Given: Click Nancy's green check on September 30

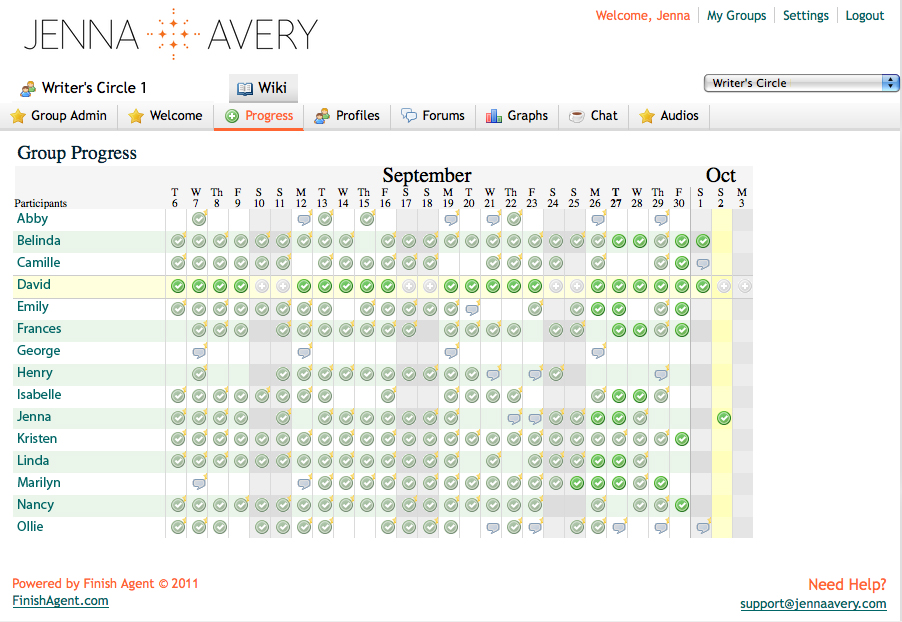Looking at the screenshot, I should (x=682, y=506).
